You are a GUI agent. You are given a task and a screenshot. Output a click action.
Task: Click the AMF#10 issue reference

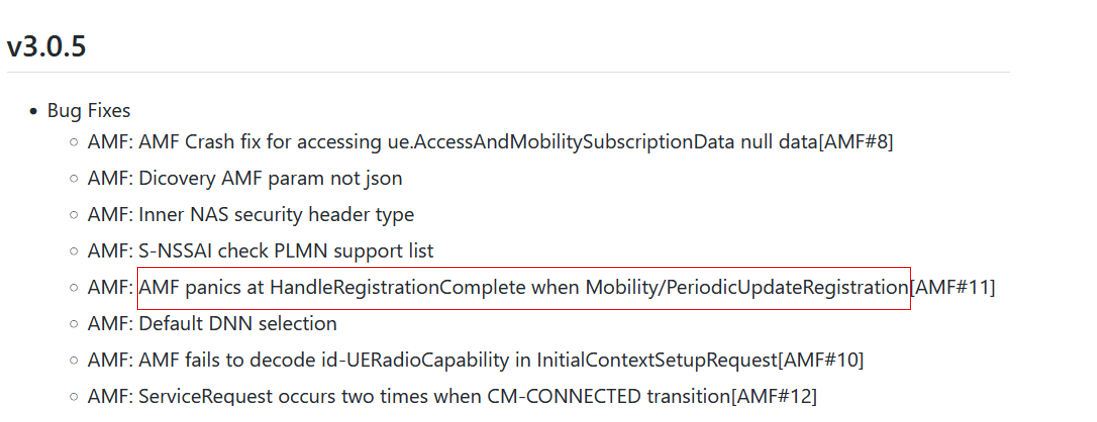[821, 360]
